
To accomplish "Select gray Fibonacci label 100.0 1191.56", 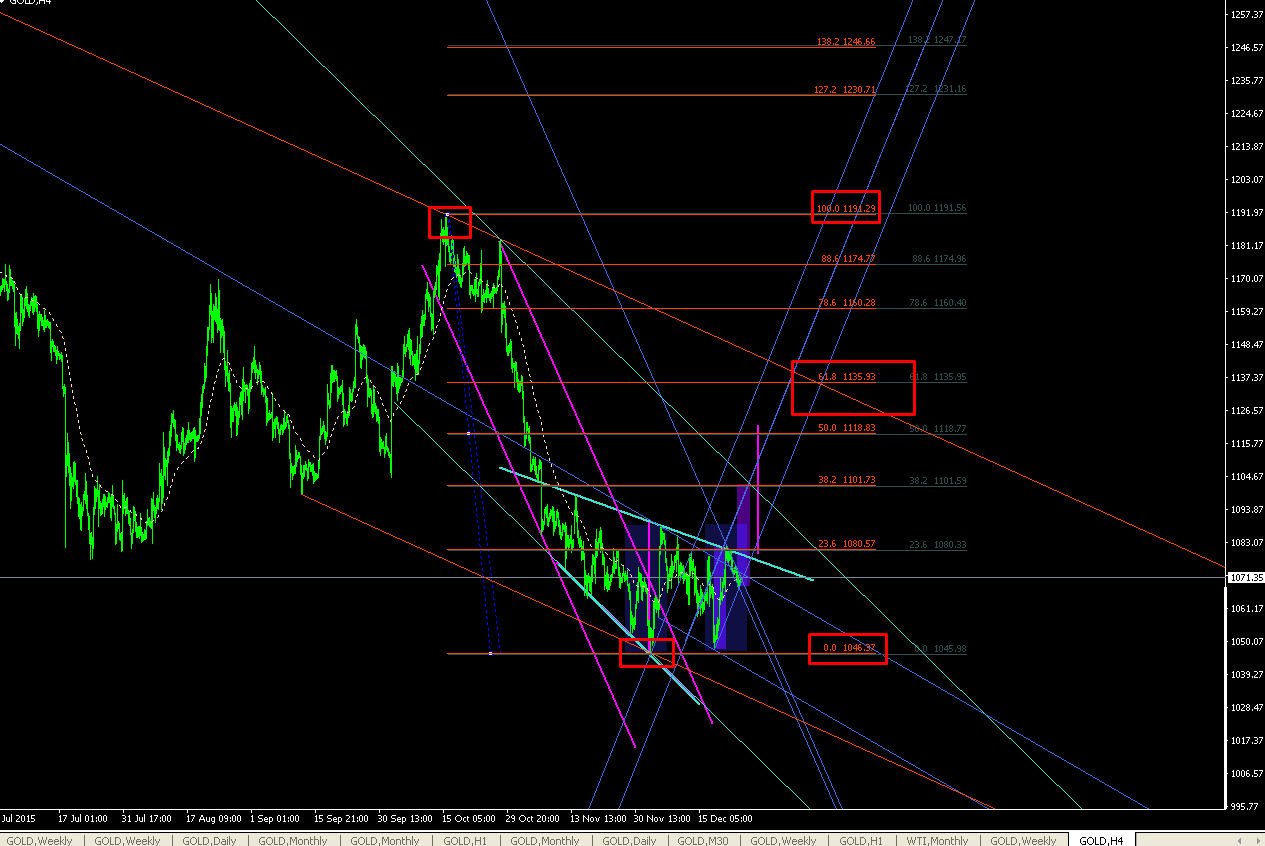I will coord(937,208).
